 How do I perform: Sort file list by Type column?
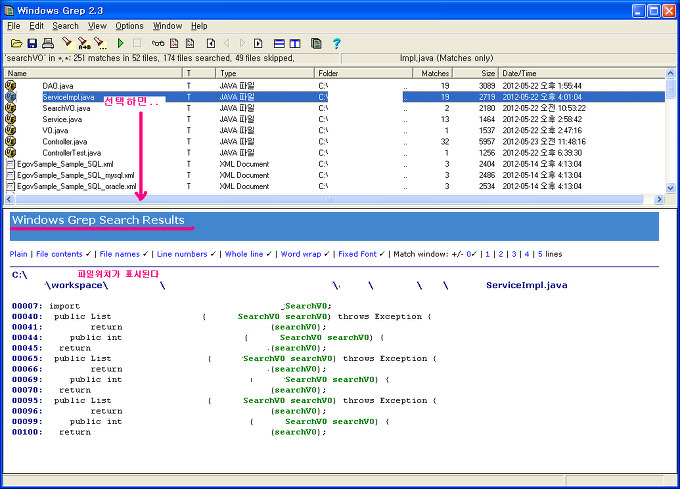click(265, 73)
